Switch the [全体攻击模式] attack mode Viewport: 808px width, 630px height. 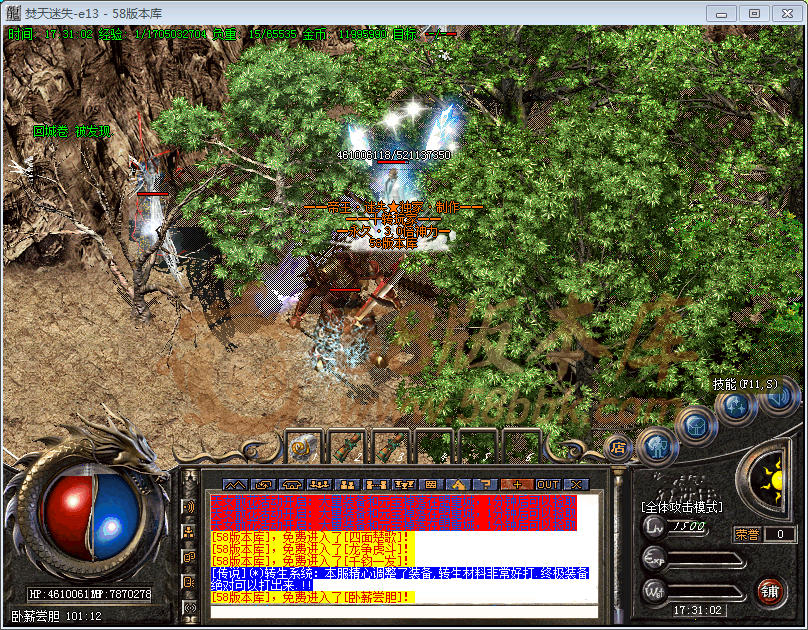pos(682,507)
